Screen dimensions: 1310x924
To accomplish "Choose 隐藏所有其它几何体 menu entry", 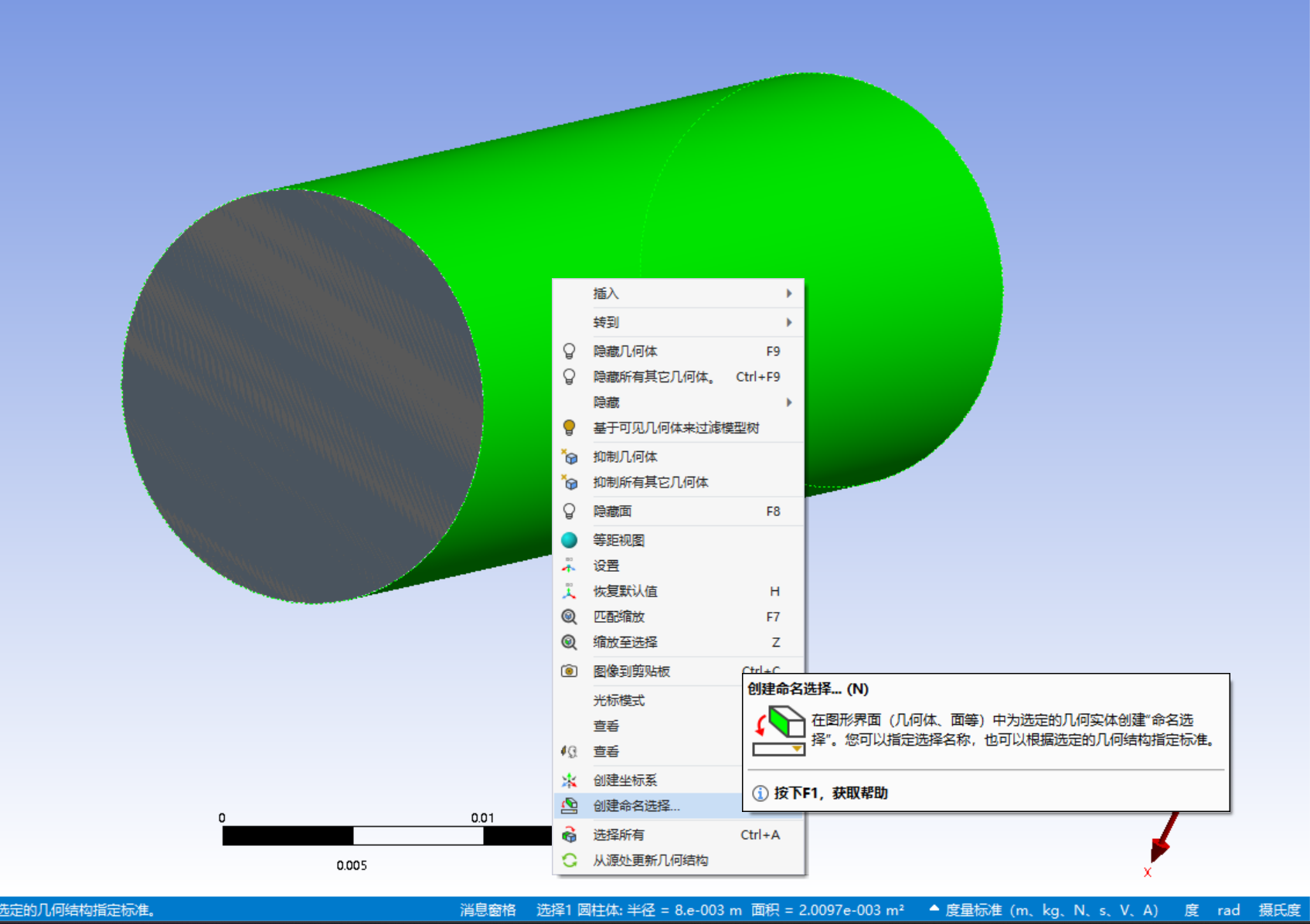I will 679,377.
